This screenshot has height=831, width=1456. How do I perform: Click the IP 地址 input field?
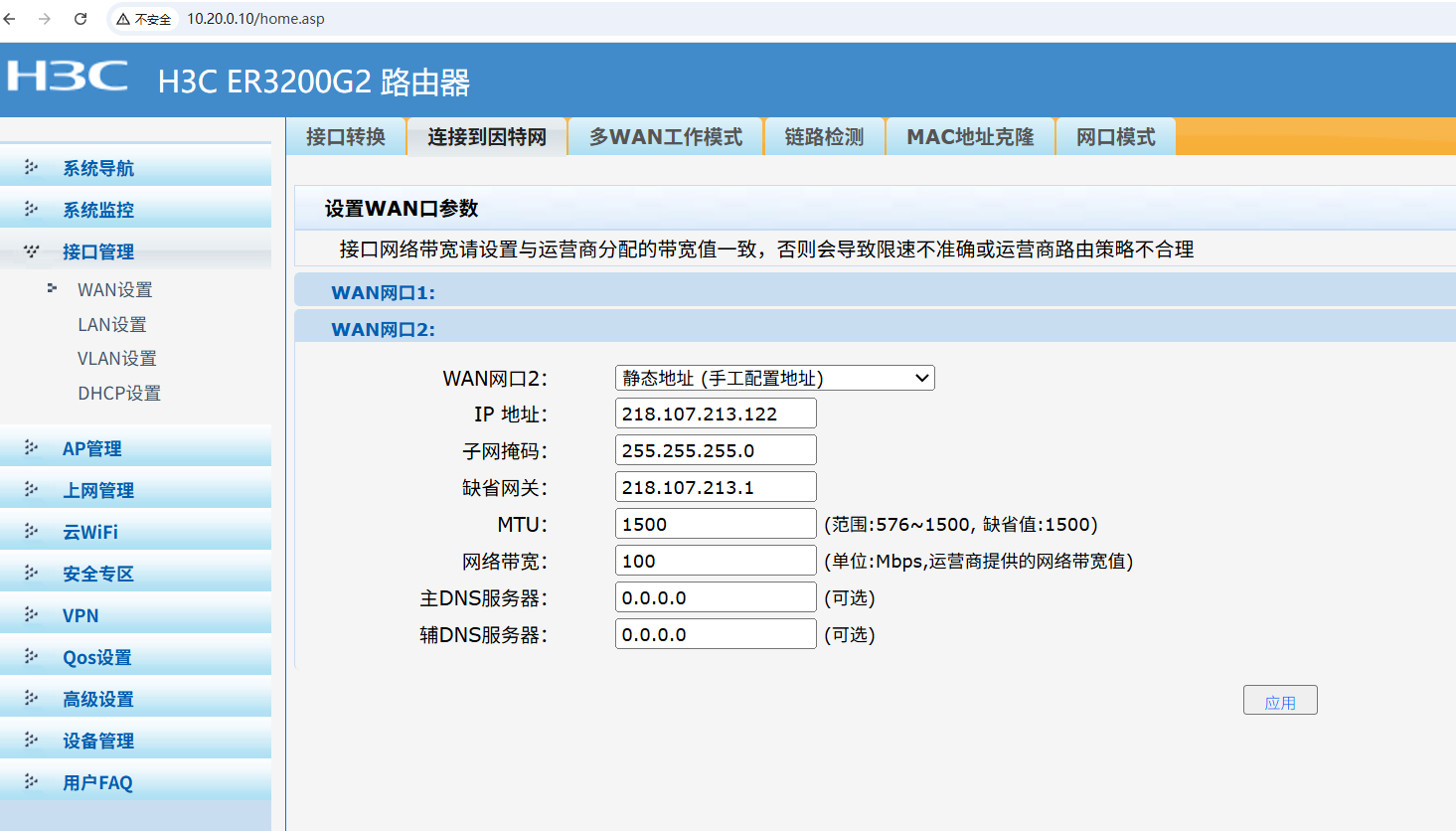715,414
